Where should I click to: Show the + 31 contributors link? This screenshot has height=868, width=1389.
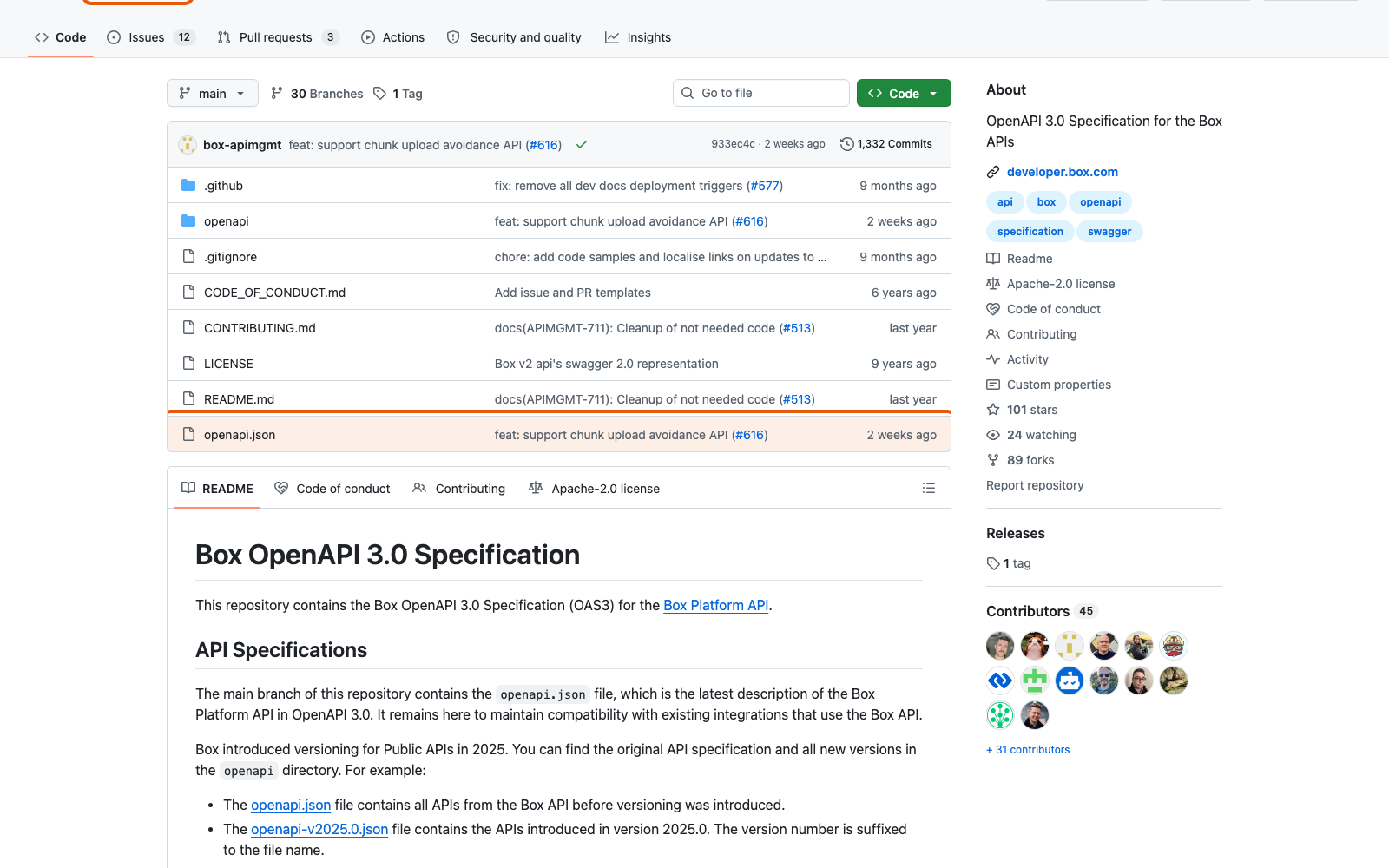tap(1028, 750)
